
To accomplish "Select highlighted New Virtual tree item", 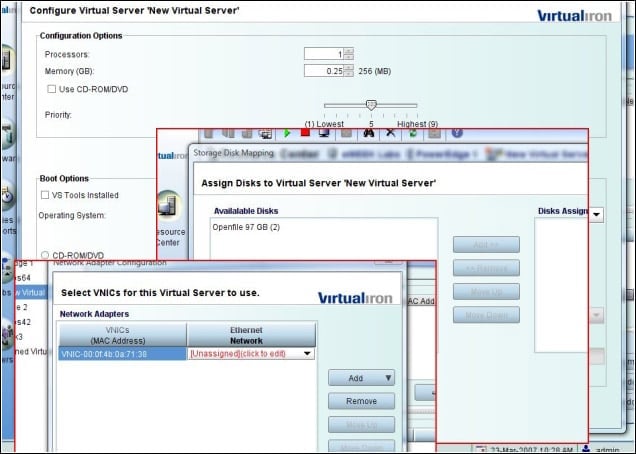I will point(31,293).
